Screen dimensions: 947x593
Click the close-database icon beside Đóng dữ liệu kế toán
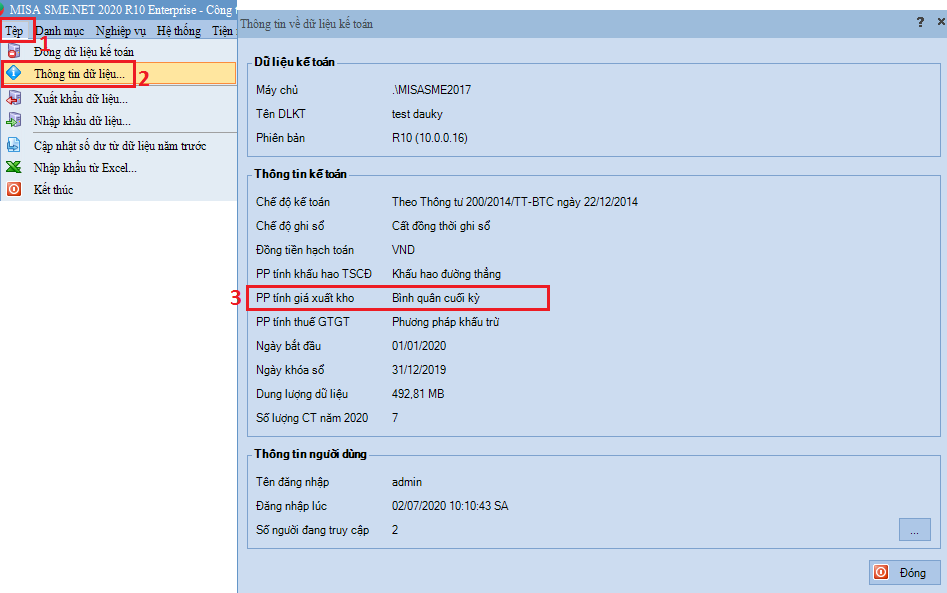(x=14, y=51)
